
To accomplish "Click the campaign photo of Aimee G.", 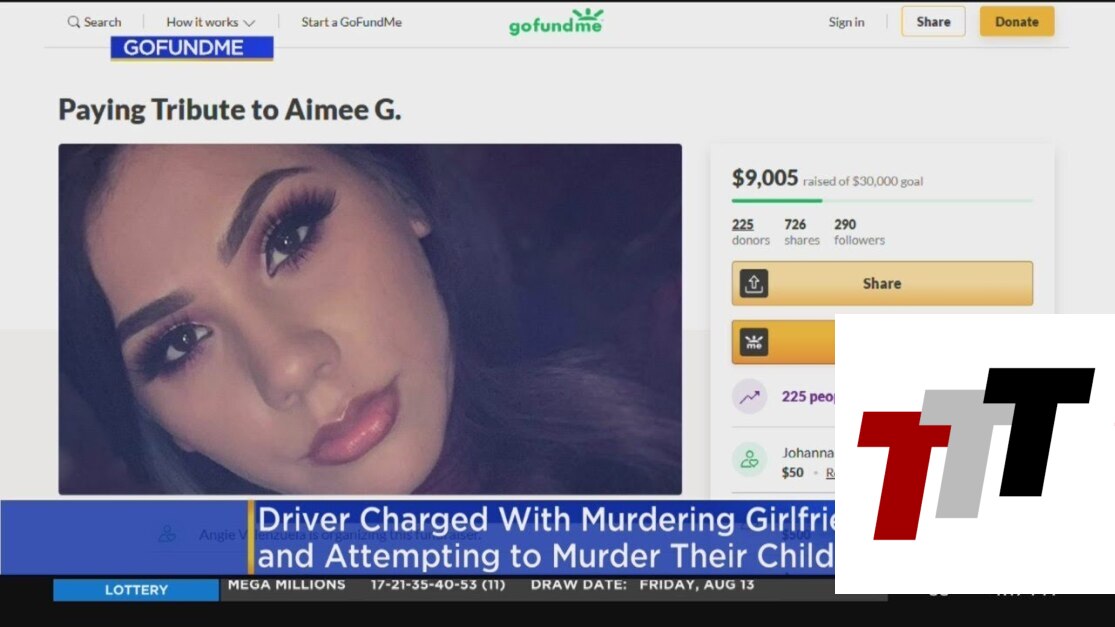I will [x=370, y=319].
